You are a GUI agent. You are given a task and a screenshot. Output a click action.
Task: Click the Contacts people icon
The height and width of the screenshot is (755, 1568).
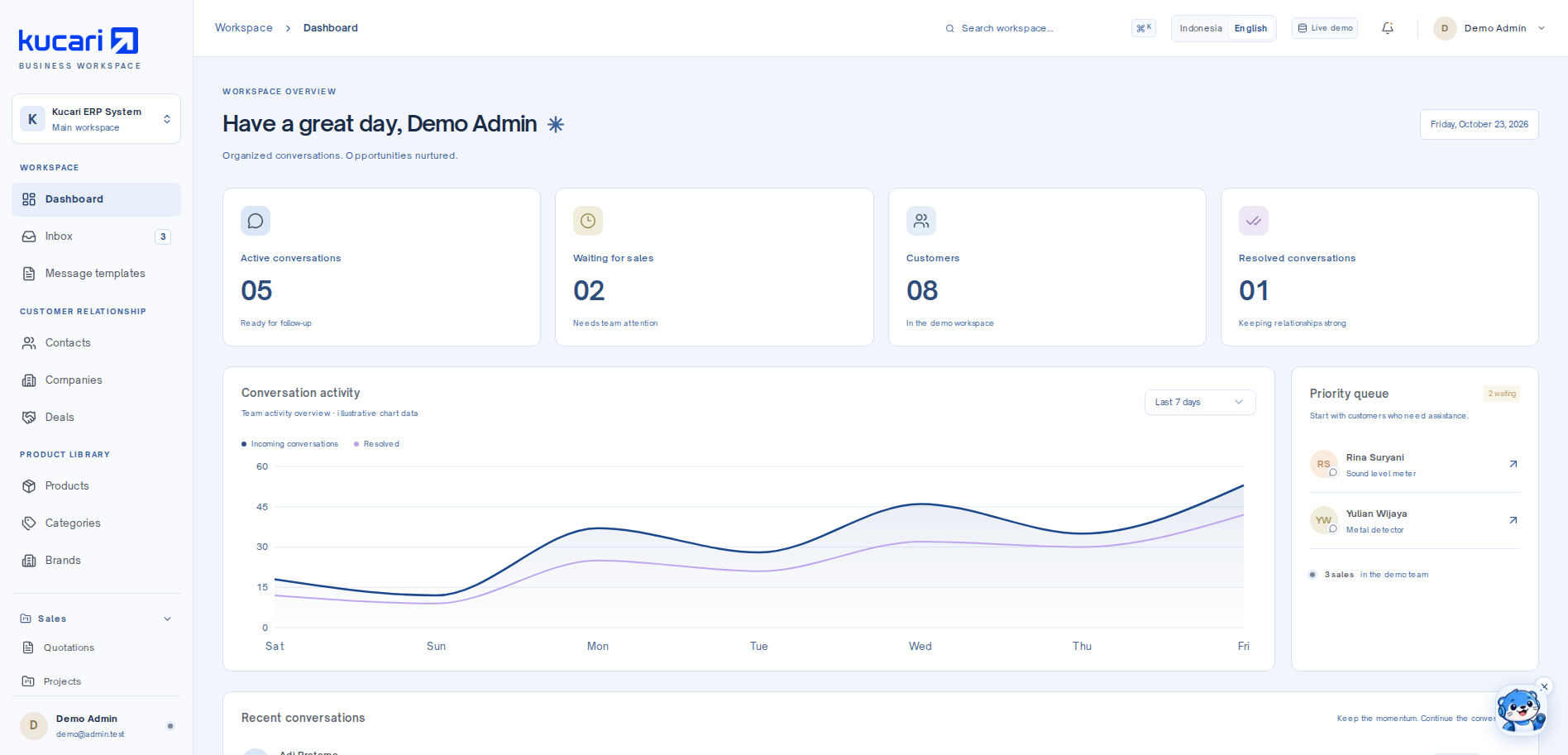tap(29, 343)
